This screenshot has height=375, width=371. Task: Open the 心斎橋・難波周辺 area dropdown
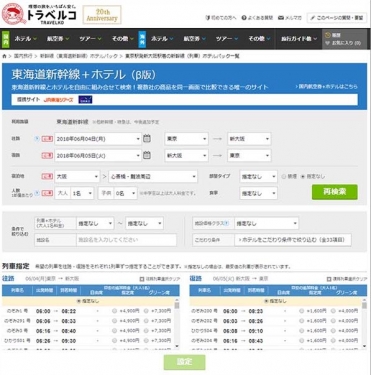153,176
